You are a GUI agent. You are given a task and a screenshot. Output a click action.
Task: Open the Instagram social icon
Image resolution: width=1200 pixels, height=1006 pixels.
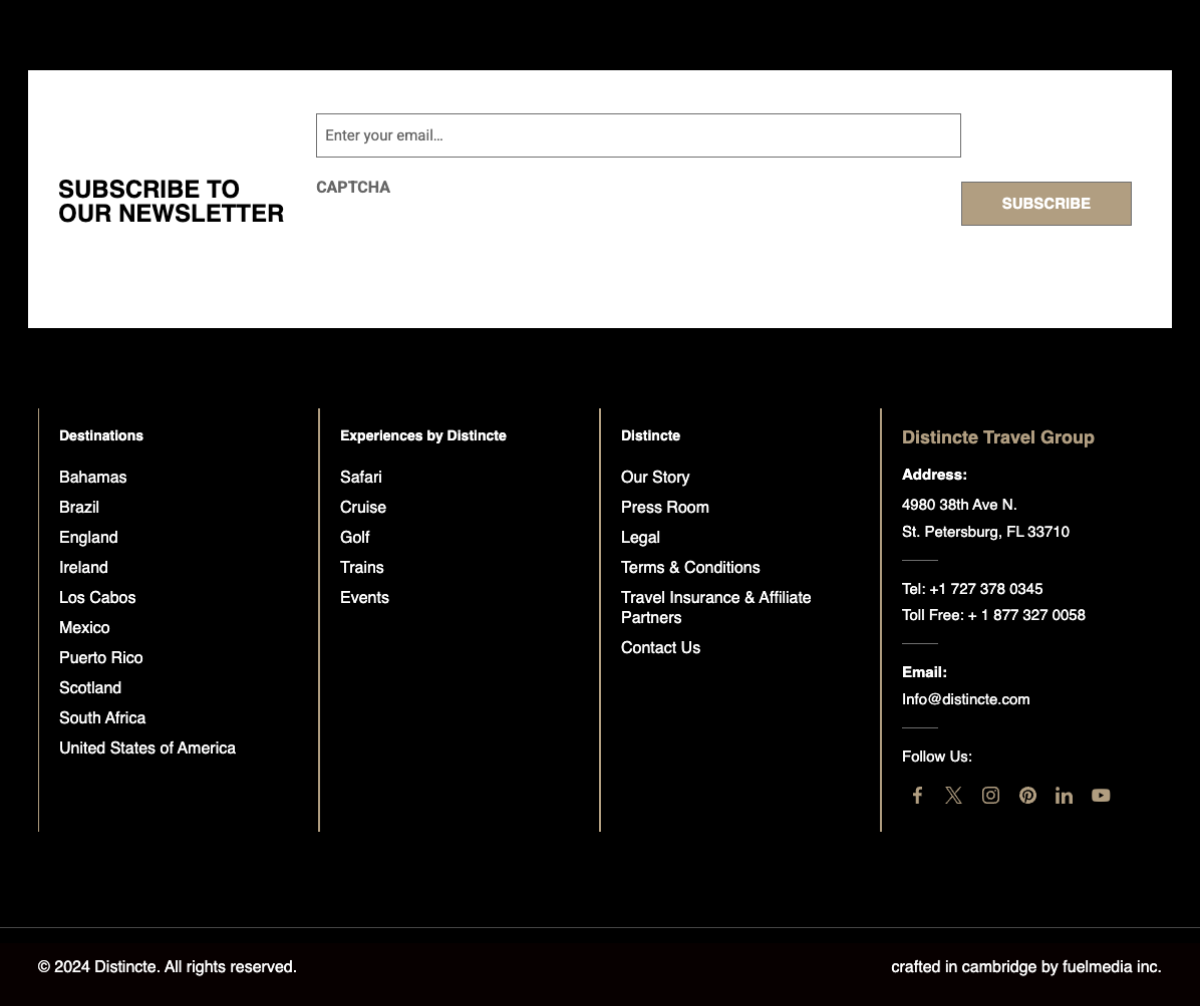[991, 795]
